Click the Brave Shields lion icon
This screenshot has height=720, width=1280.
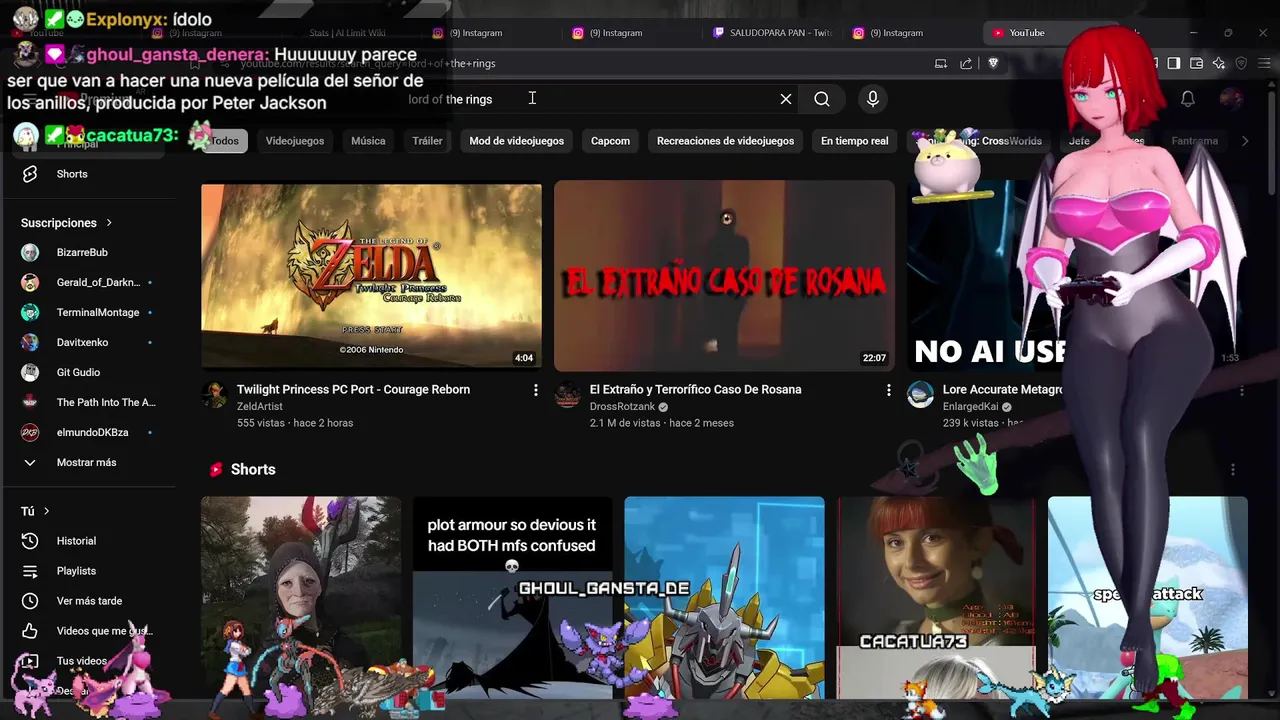point(993,63)
